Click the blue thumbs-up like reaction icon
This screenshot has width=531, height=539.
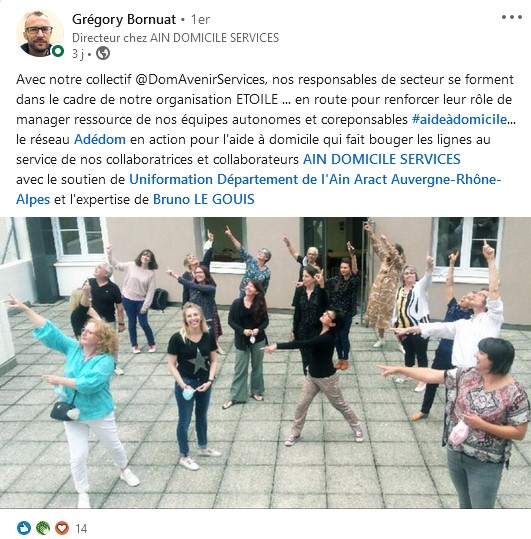[24, 528]
